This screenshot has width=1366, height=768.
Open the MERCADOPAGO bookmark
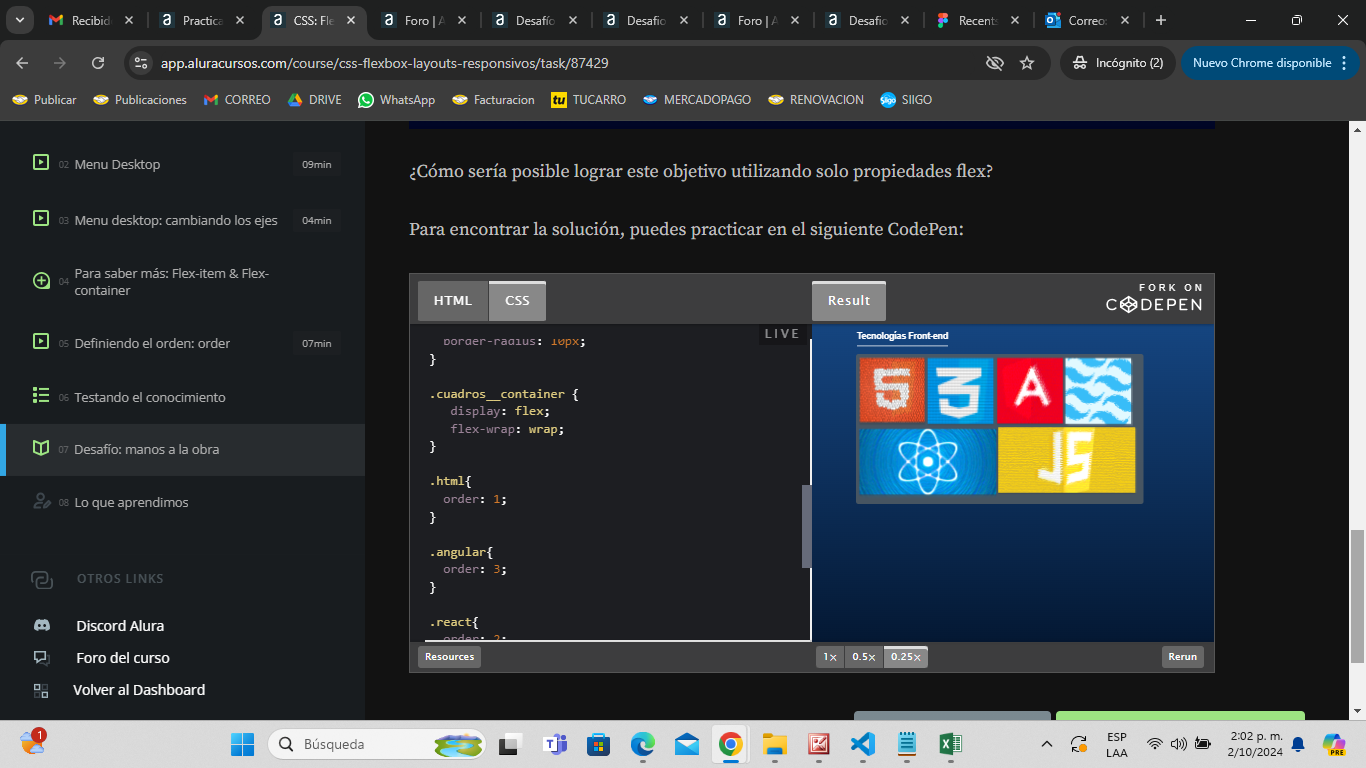coord(697,100)
